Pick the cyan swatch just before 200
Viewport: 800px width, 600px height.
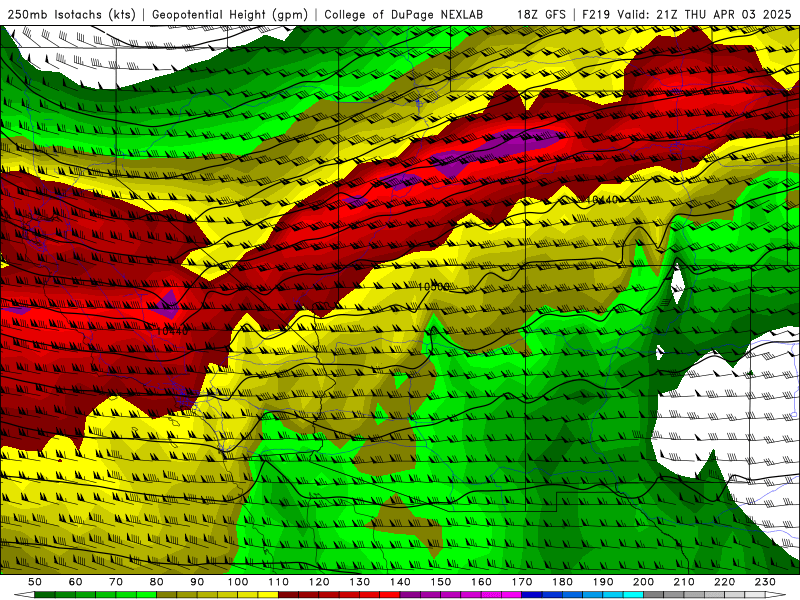click(633, 595)
